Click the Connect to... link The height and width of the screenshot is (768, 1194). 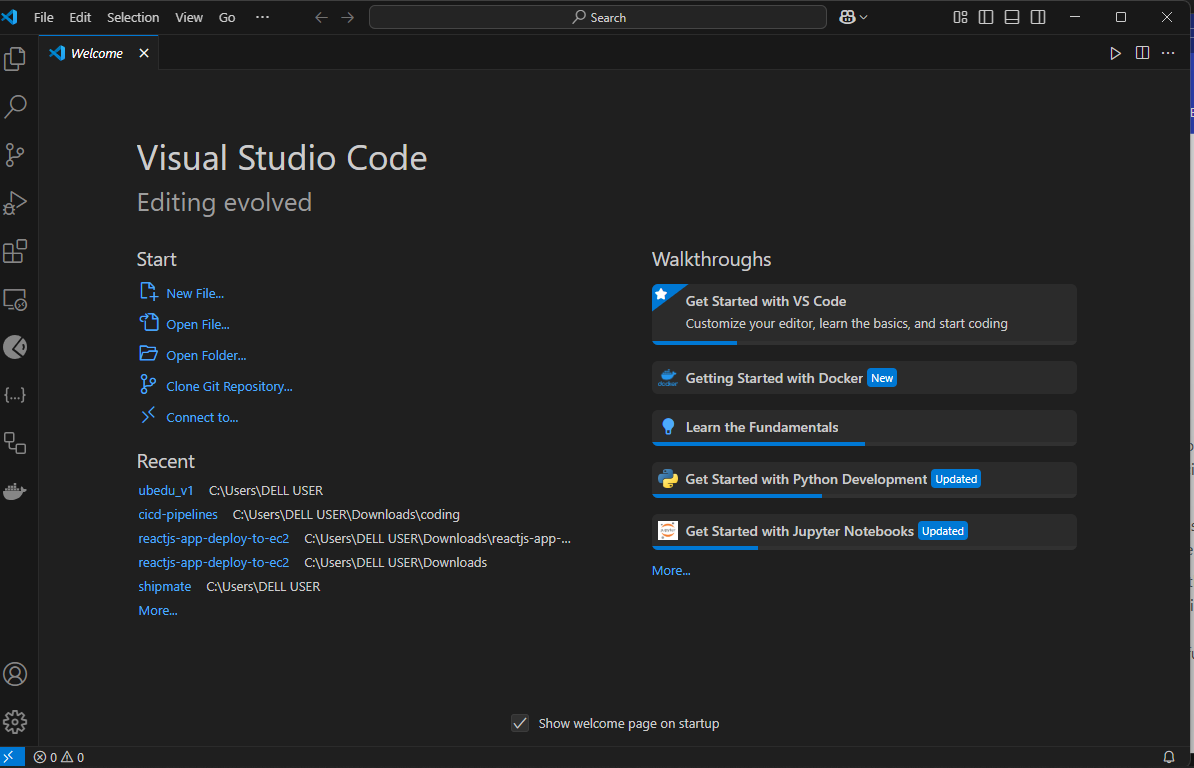(202, 417)
